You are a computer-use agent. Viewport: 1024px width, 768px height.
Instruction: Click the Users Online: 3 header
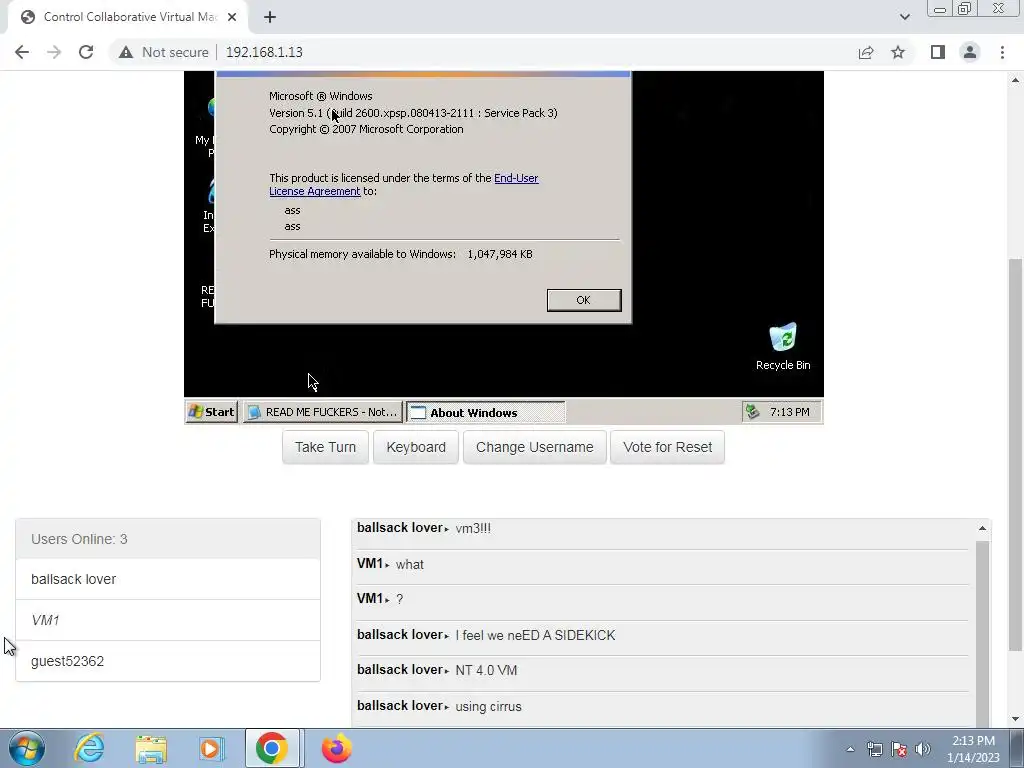click(x=168, y=539)
